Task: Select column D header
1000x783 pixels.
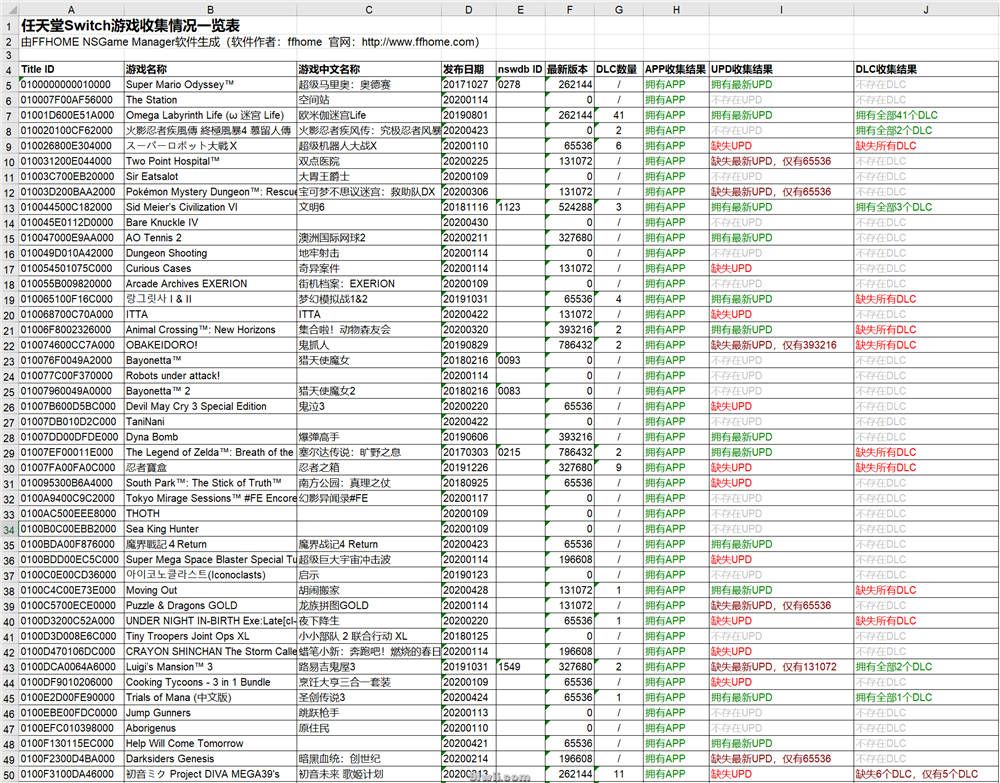Action: pos(469,10)
